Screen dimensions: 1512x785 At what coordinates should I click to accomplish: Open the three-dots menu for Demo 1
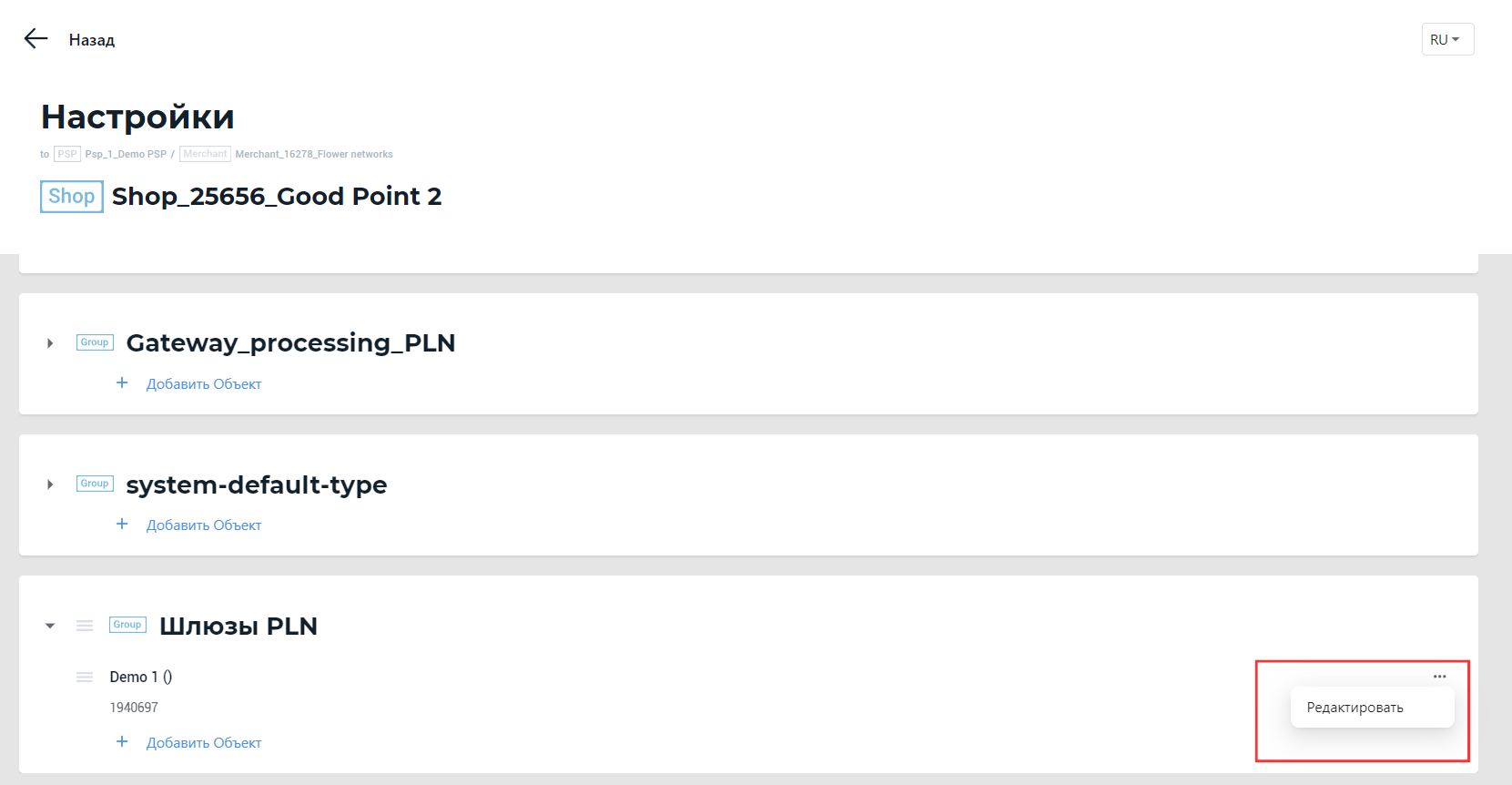(x=1439, y=677)
